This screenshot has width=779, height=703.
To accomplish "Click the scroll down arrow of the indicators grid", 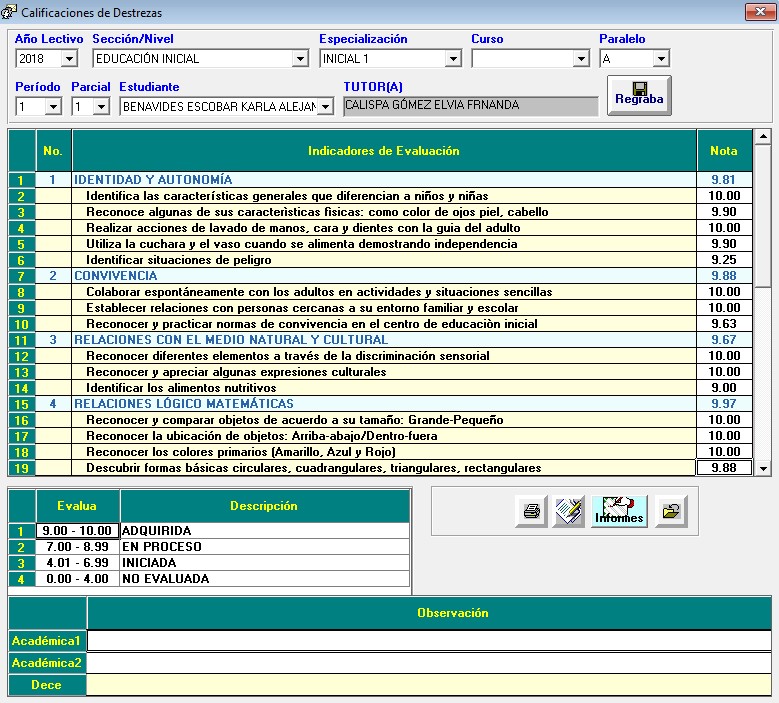I will click(x=763, y=468).
